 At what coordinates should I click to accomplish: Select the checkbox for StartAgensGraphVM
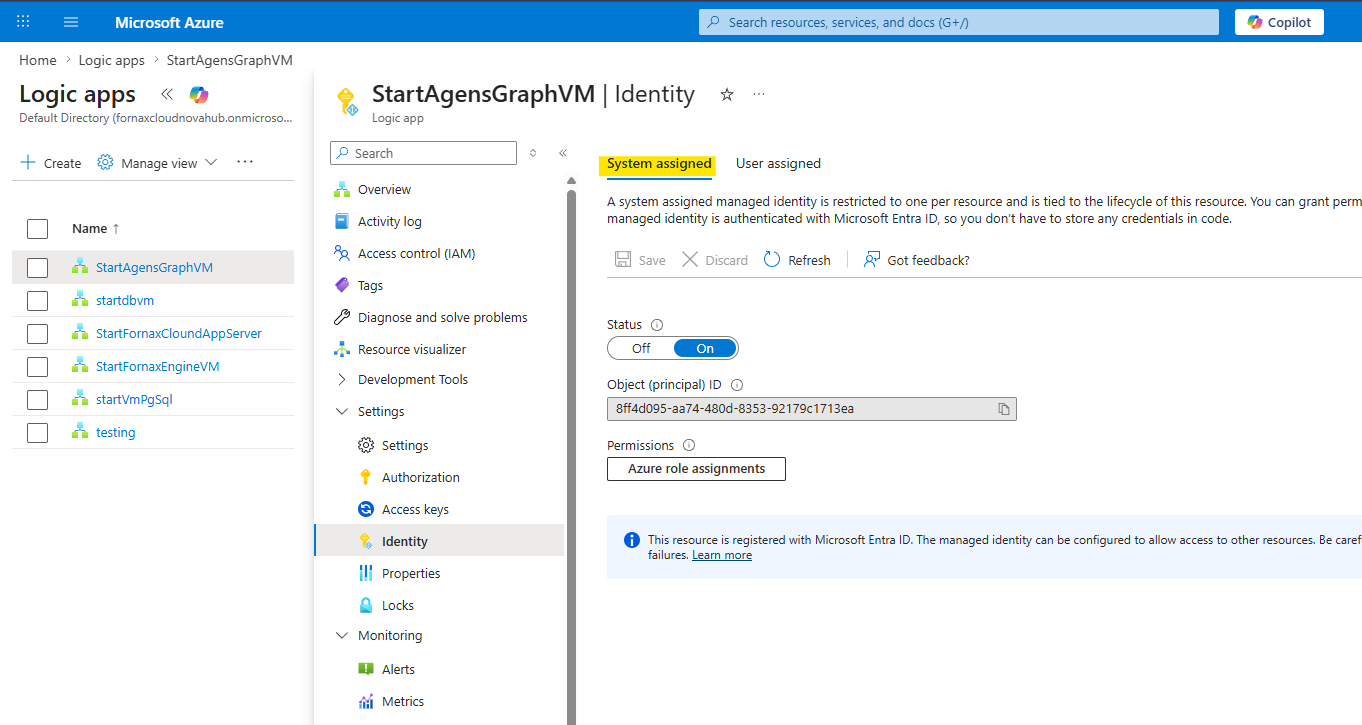click(37, 267)
